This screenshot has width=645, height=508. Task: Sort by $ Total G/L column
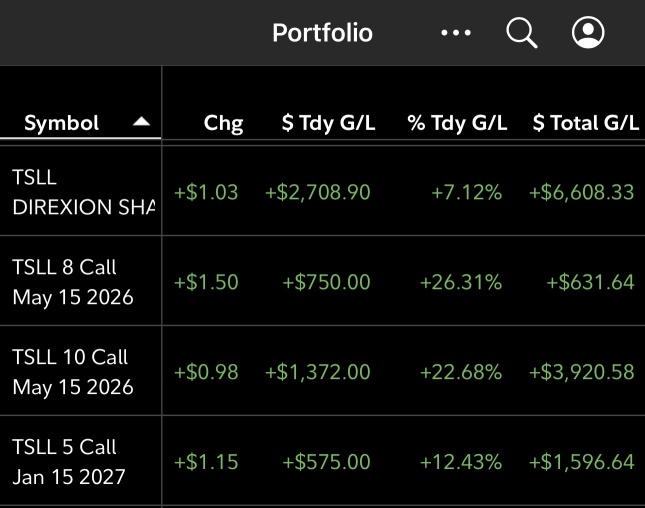(x=586, y=123)
